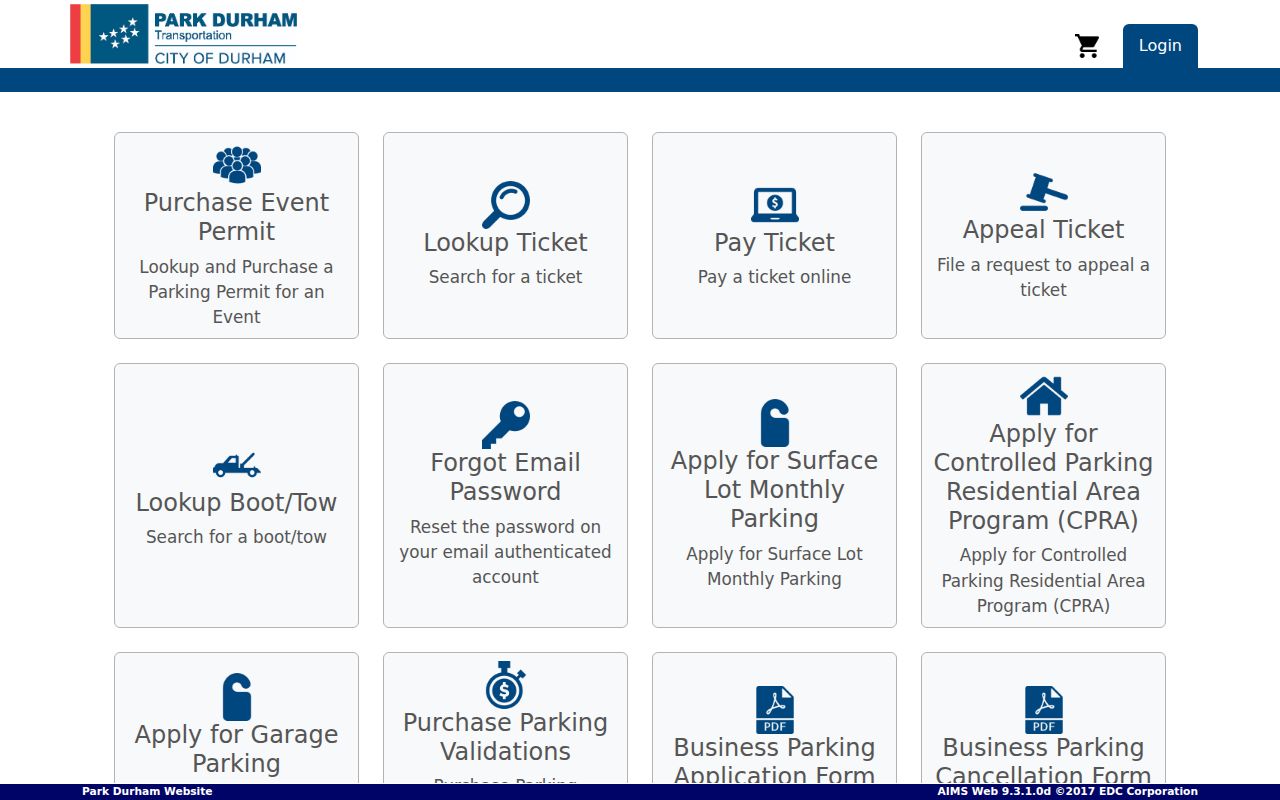Open the Appeal Ticket heading
Screen dimensions: 1280x800
pyautogui.click(x=1044, y=229)
